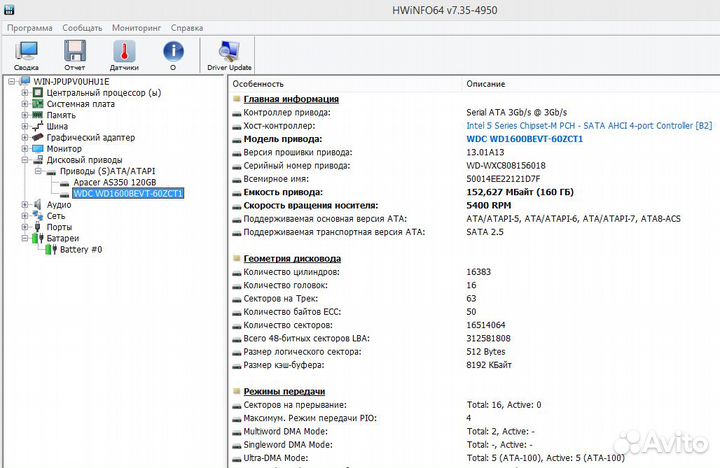The height and width of the screenshot is (468, 720).
Task: Click the battery icon beside Battery #0
Action: pos(51,249)
